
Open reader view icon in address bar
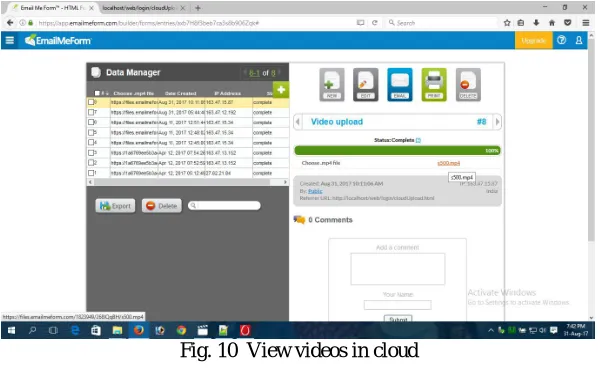(360, 23)
